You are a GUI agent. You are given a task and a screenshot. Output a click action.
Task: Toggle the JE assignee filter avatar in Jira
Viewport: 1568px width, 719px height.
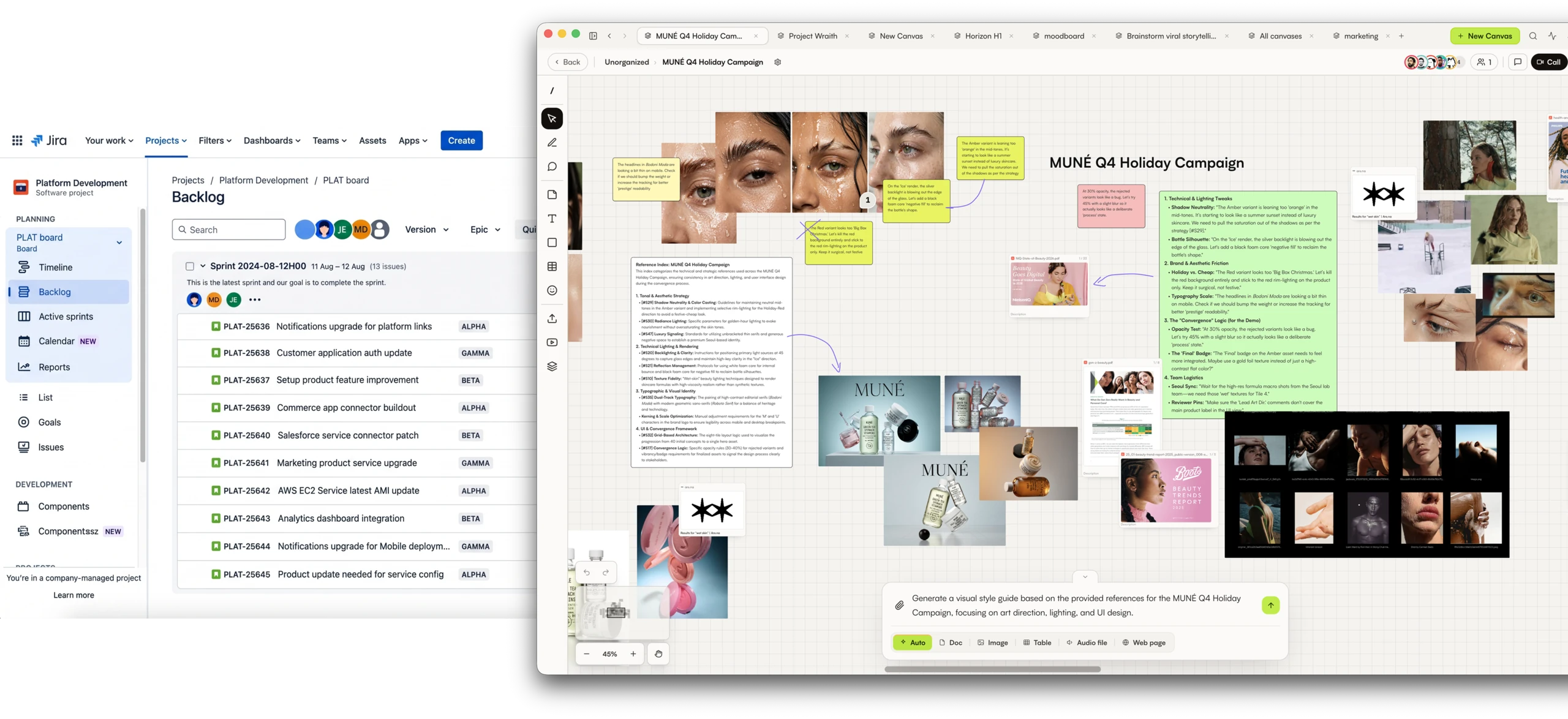pyautogui.click(x=342, y=230)
